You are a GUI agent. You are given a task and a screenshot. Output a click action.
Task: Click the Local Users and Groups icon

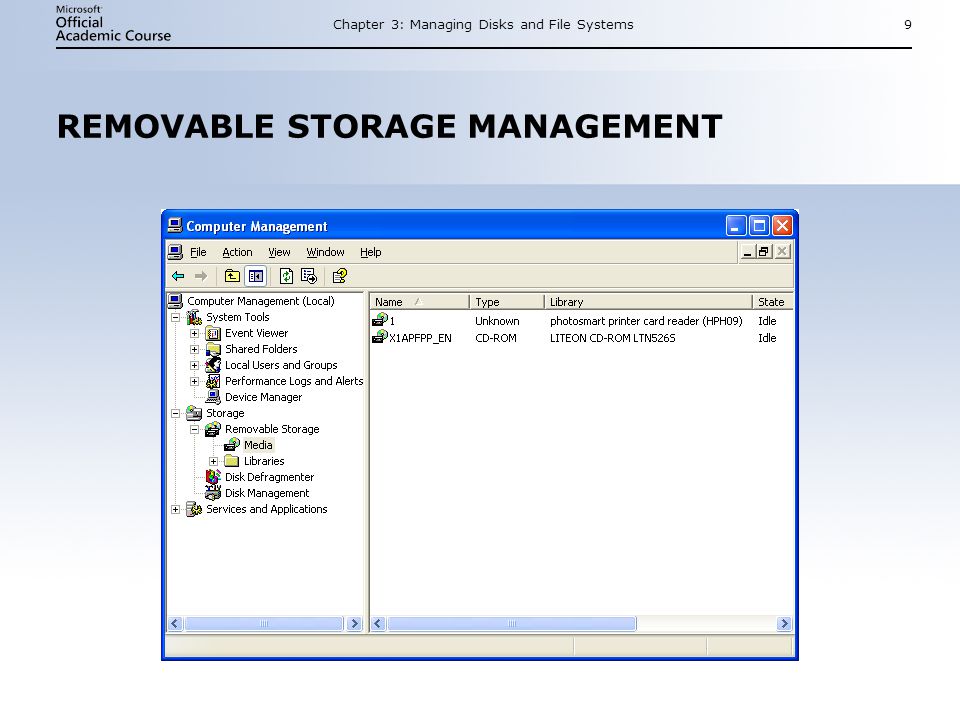[213, 365]
